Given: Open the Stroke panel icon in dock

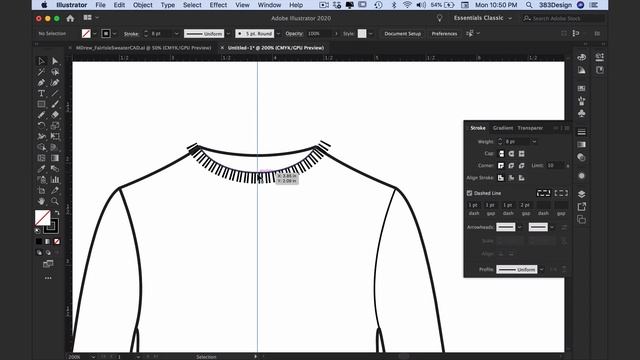Looking at the screenshot, I should coord(582,132).
